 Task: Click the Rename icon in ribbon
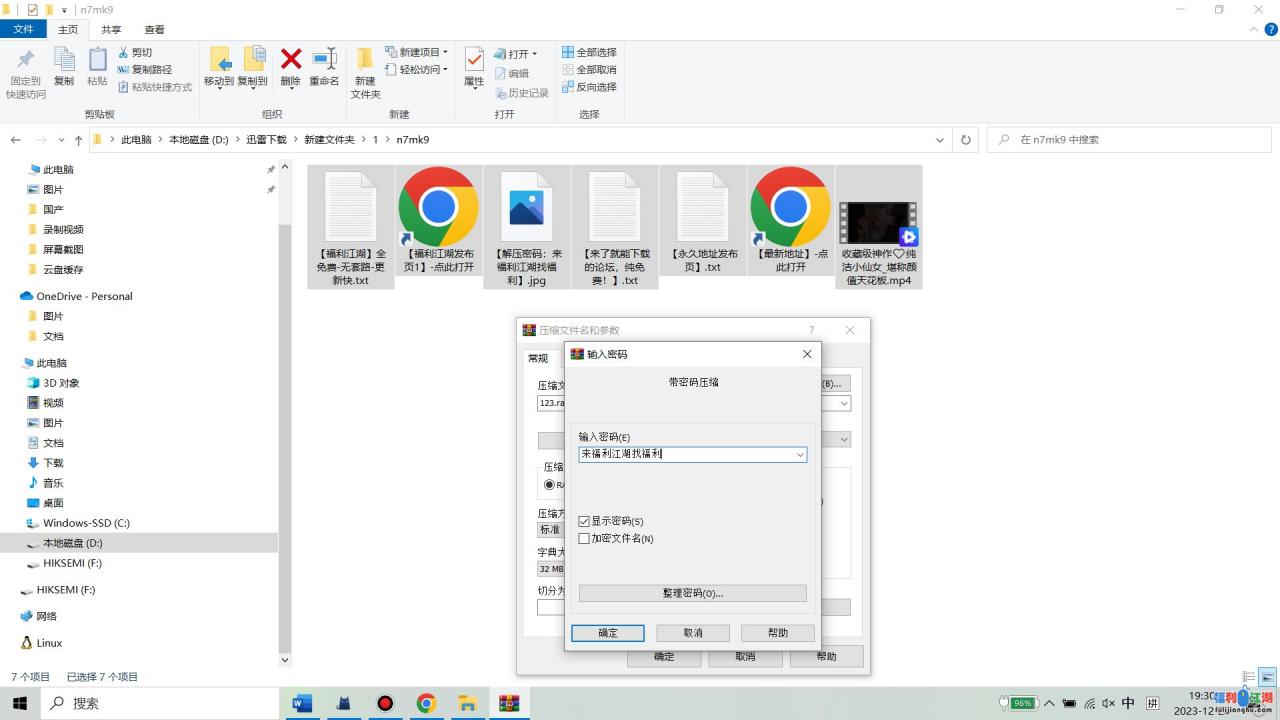324,62
